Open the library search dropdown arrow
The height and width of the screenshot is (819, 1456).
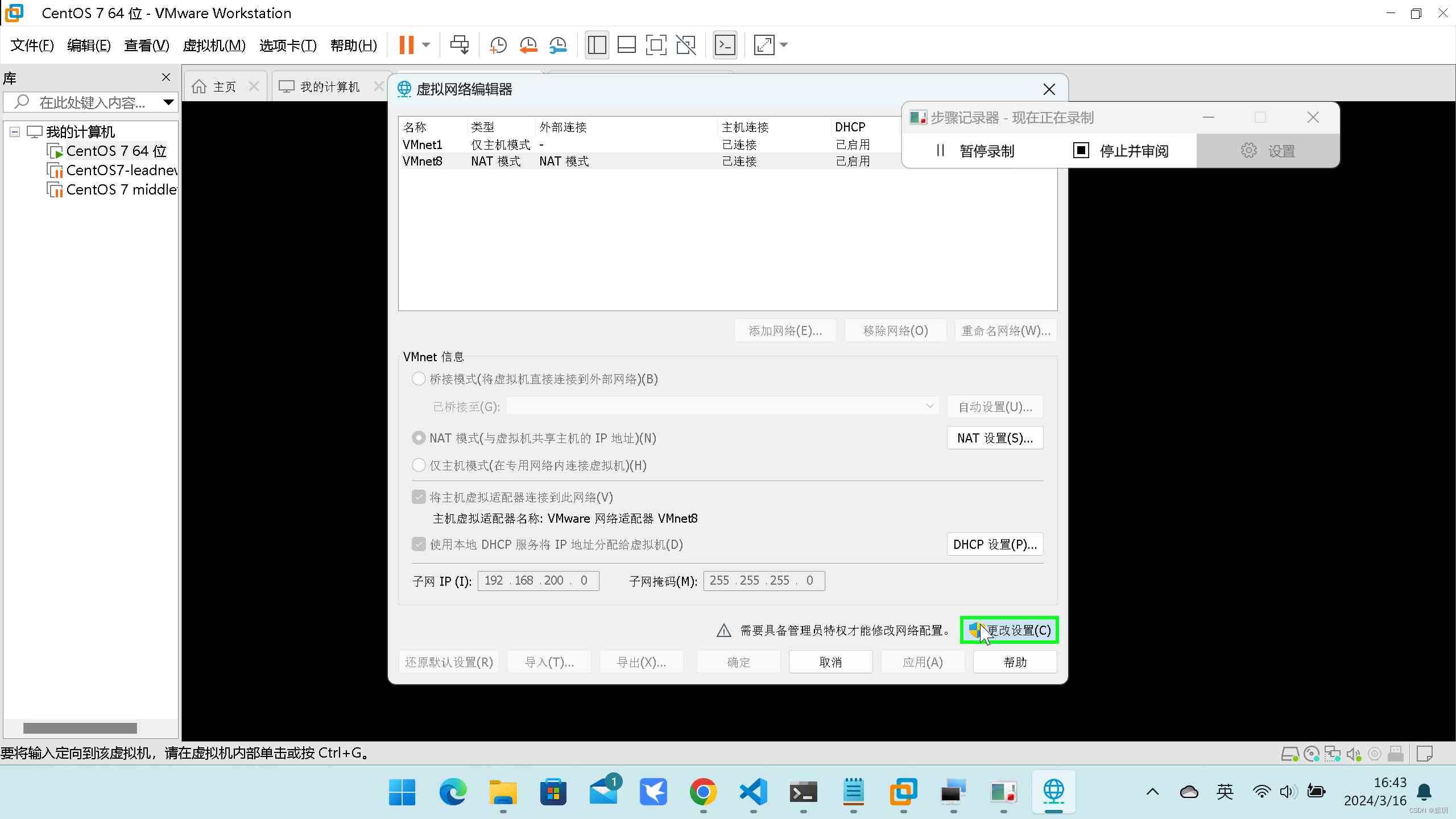[x=168, y=102]
